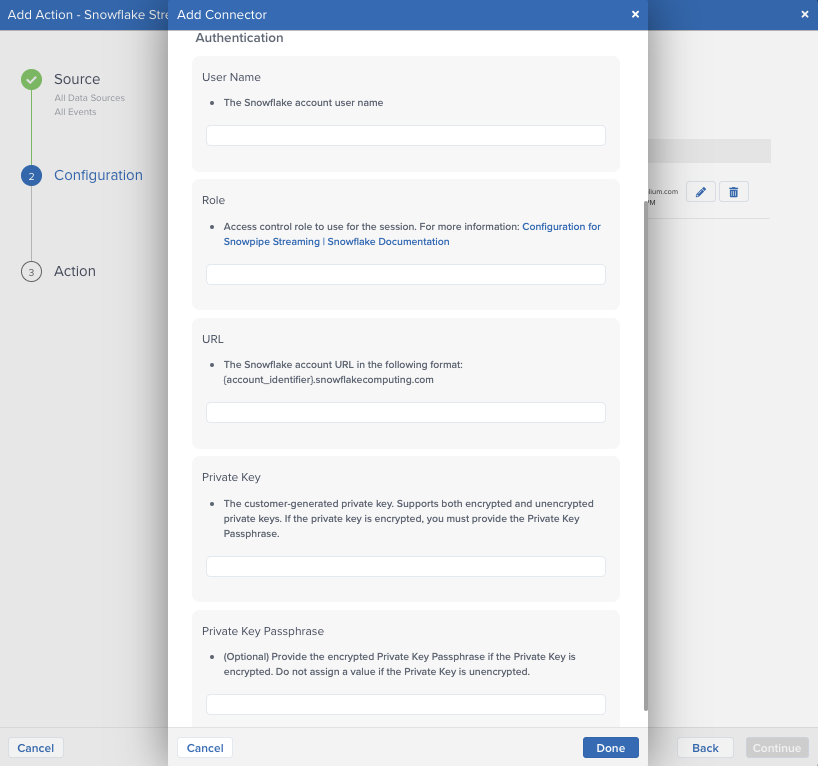The height and width of the screenshot is (766, 818).
Task: Click the Continue button
Action: click(x=776, y=748)
